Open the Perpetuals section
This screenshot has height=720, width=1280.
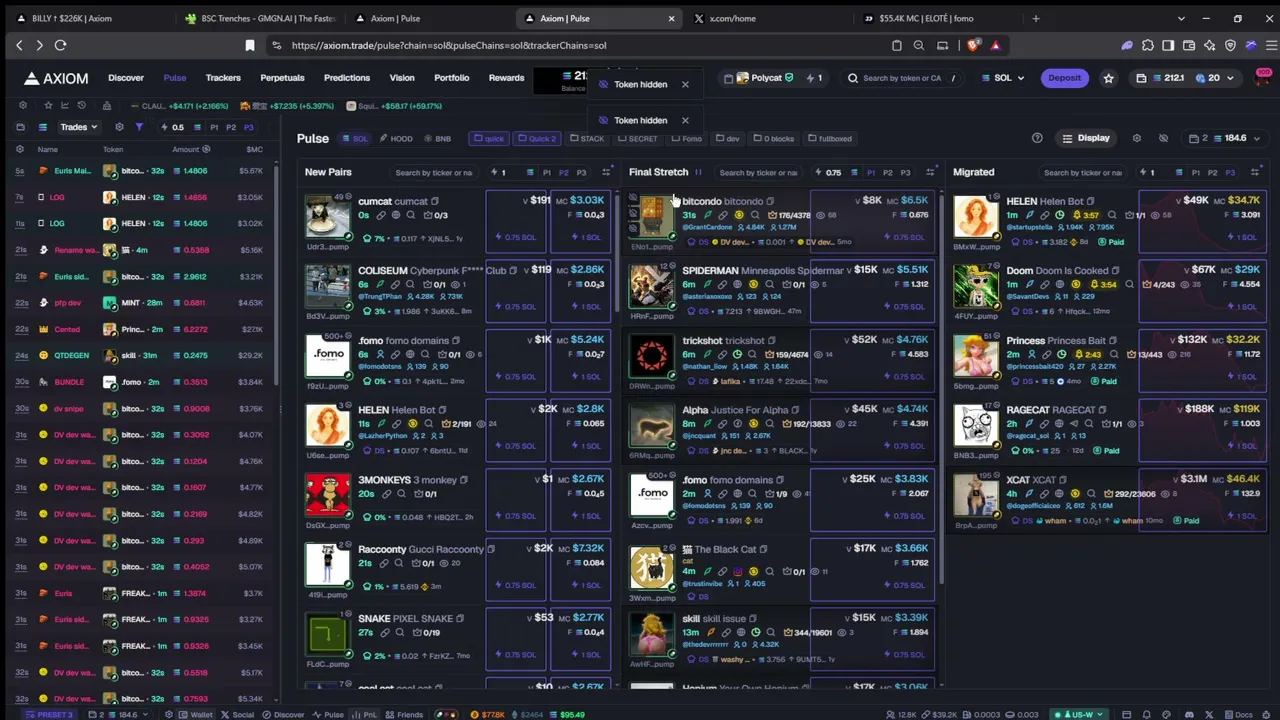pos(282,78)
